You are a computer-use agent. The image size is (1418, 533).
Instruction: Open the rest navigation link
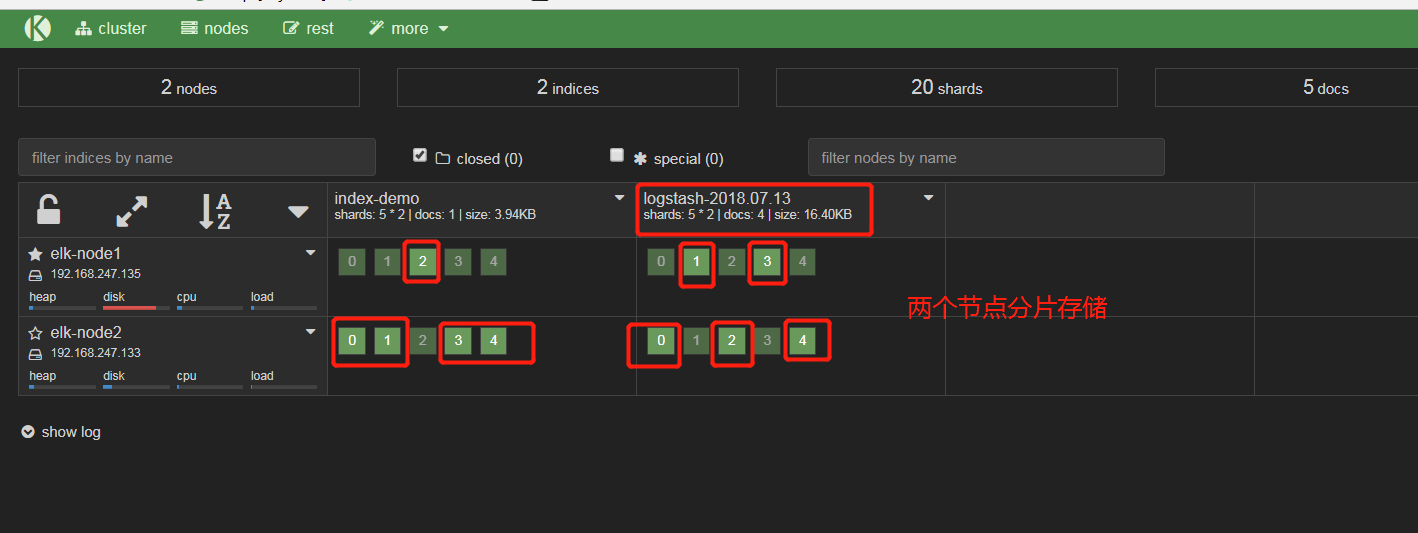(308, 28)
